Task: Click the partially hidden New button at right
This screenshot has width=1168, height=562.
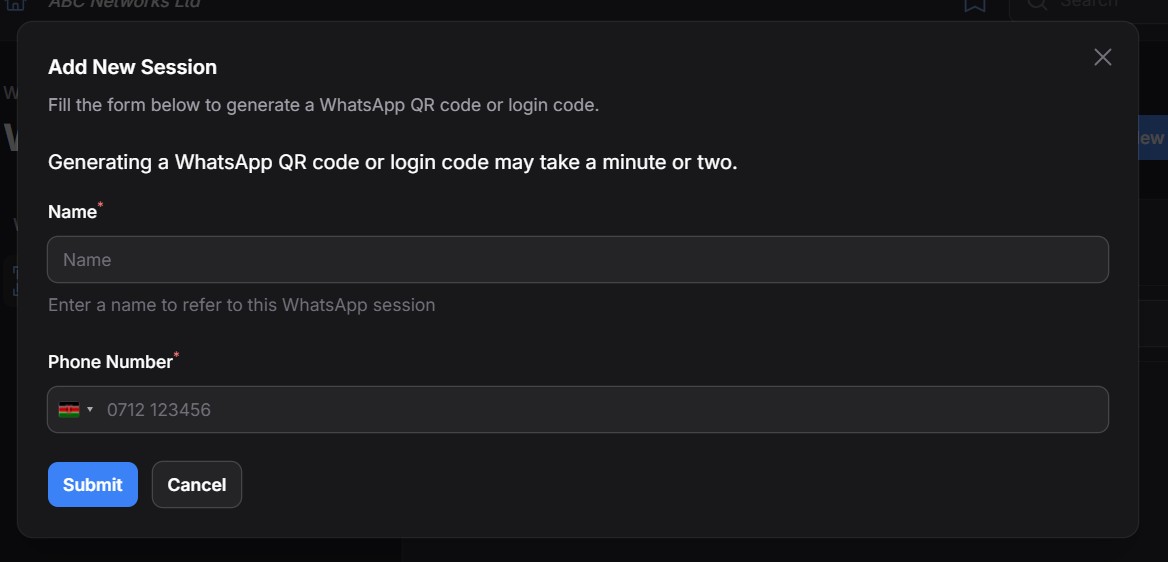Action: tap(1152, 138)
